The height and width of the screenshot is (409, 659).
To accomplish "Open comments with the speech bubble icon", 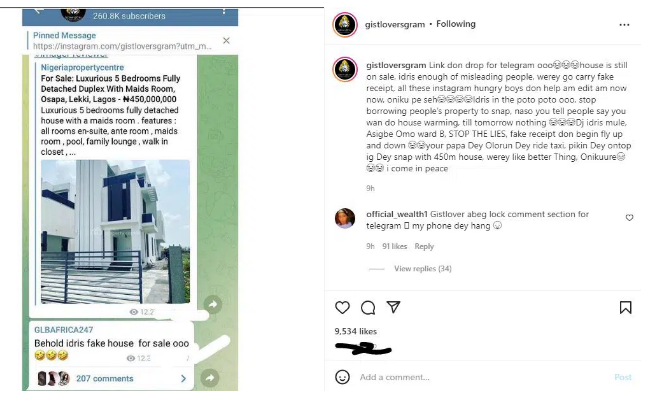I will tap(368, 308).
